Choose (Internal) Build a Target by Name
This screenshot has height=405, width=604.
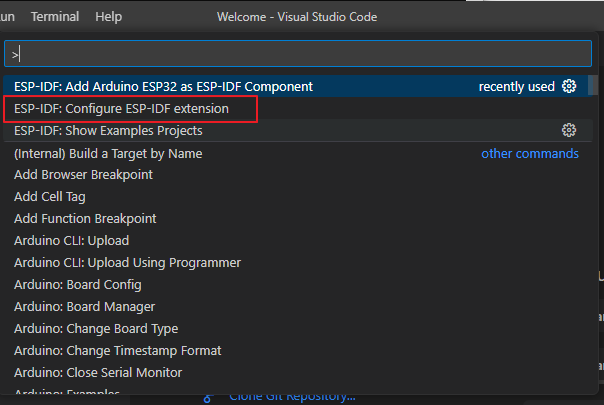click(x=296, y=153)
